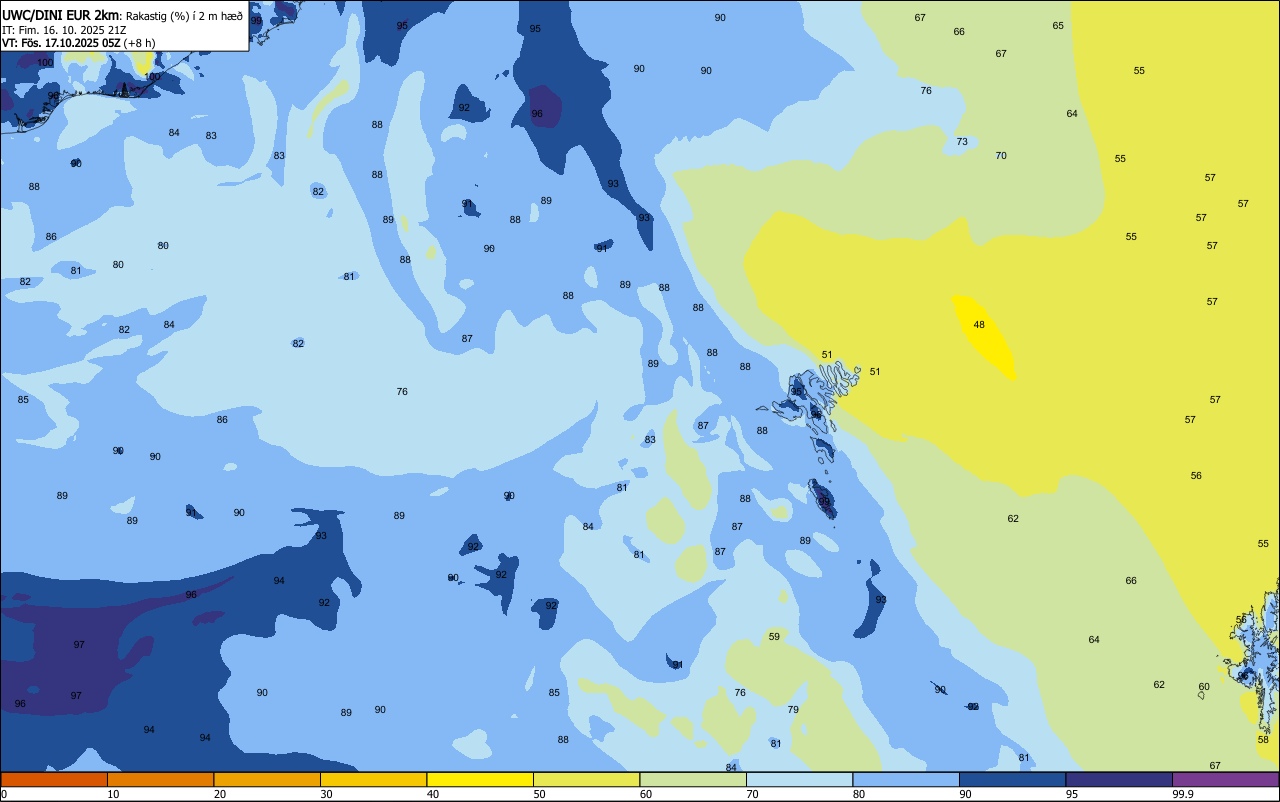1280x802 pixels.
Task: Click the 'IT: Fim. 16. 10. 2025 21Z' line
Action: point(63,30)
